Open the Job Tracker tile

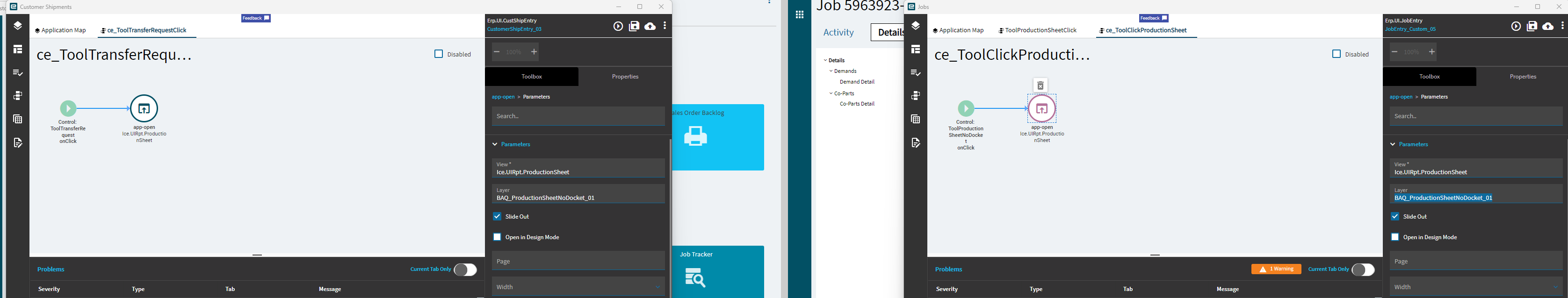click(x=718, y=271)
